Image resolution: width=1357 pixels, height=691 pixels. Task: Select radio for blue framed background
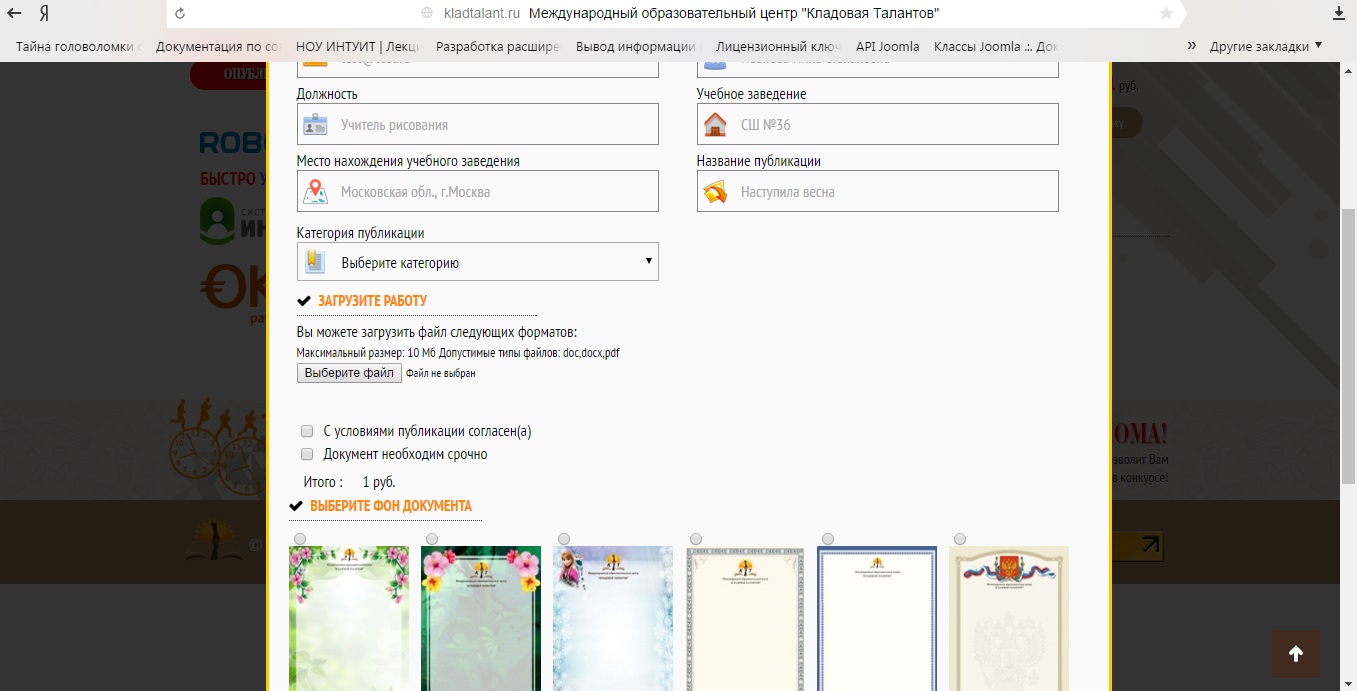point(828,539)
